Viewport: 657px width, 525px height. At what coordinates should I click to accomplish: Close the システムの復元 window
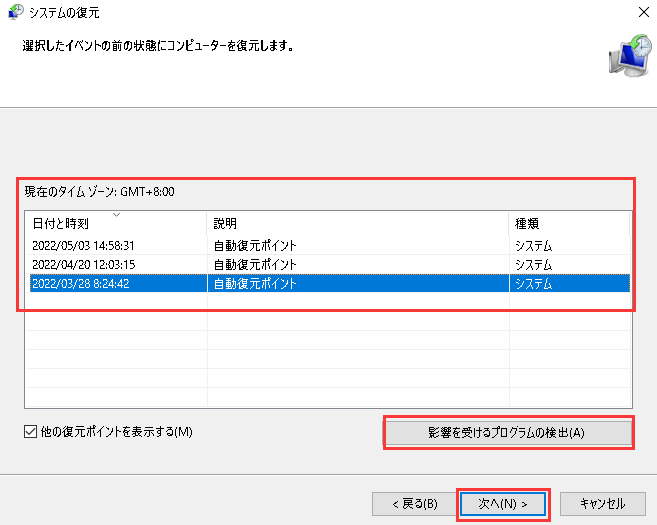(x=644, y=12)
